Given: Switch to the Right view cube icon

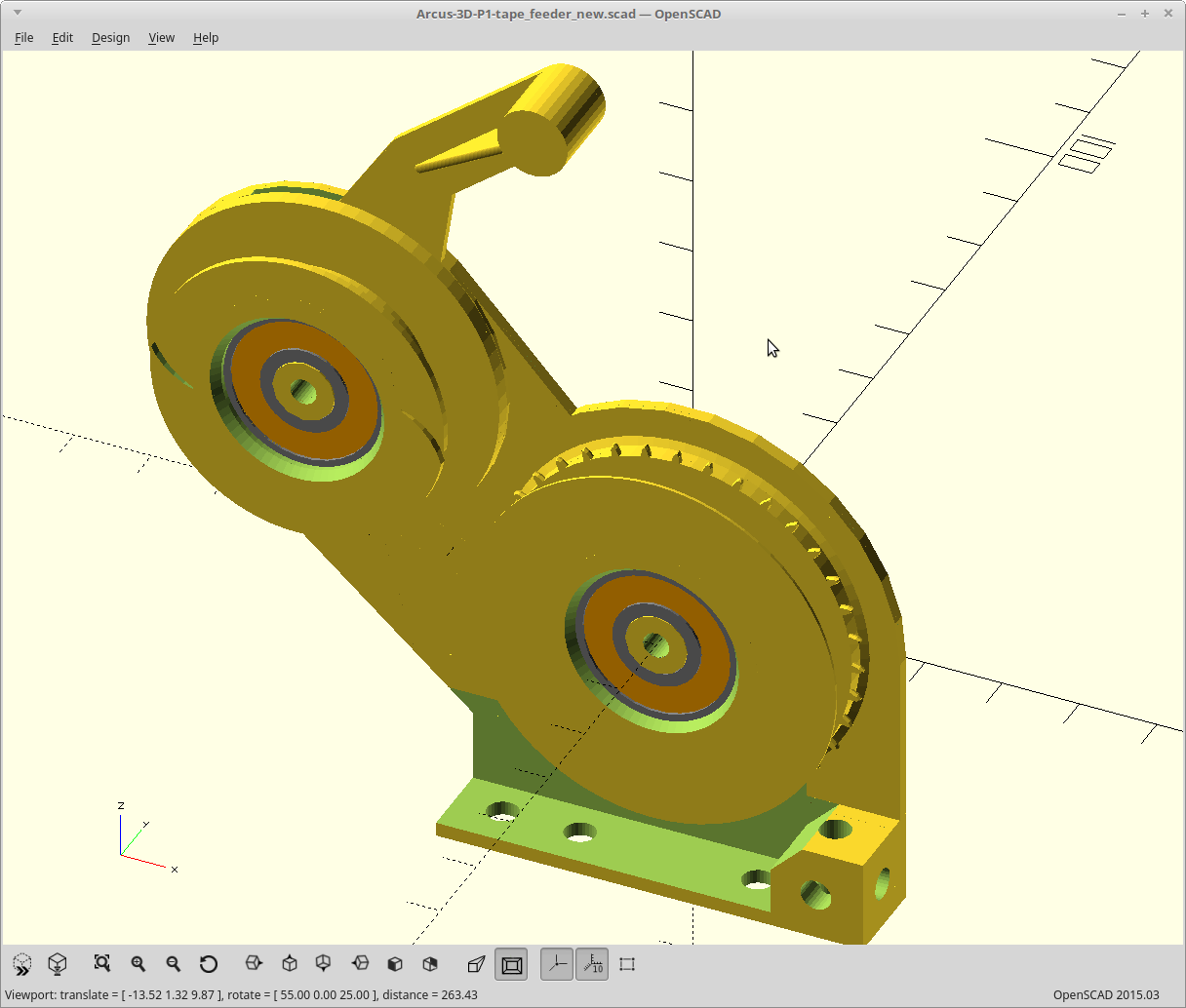Looking at the screenshot, I should point(254,964).
